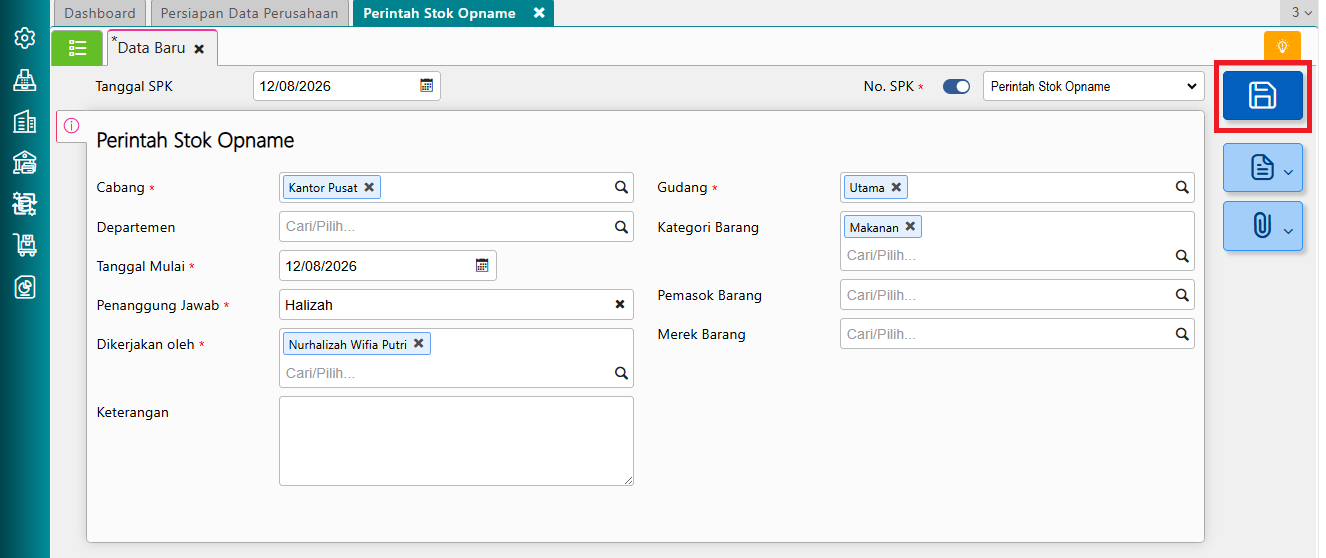1326x558 pixels.
Task: Open the warehouse sidebar icon
Action: (25, 163)
